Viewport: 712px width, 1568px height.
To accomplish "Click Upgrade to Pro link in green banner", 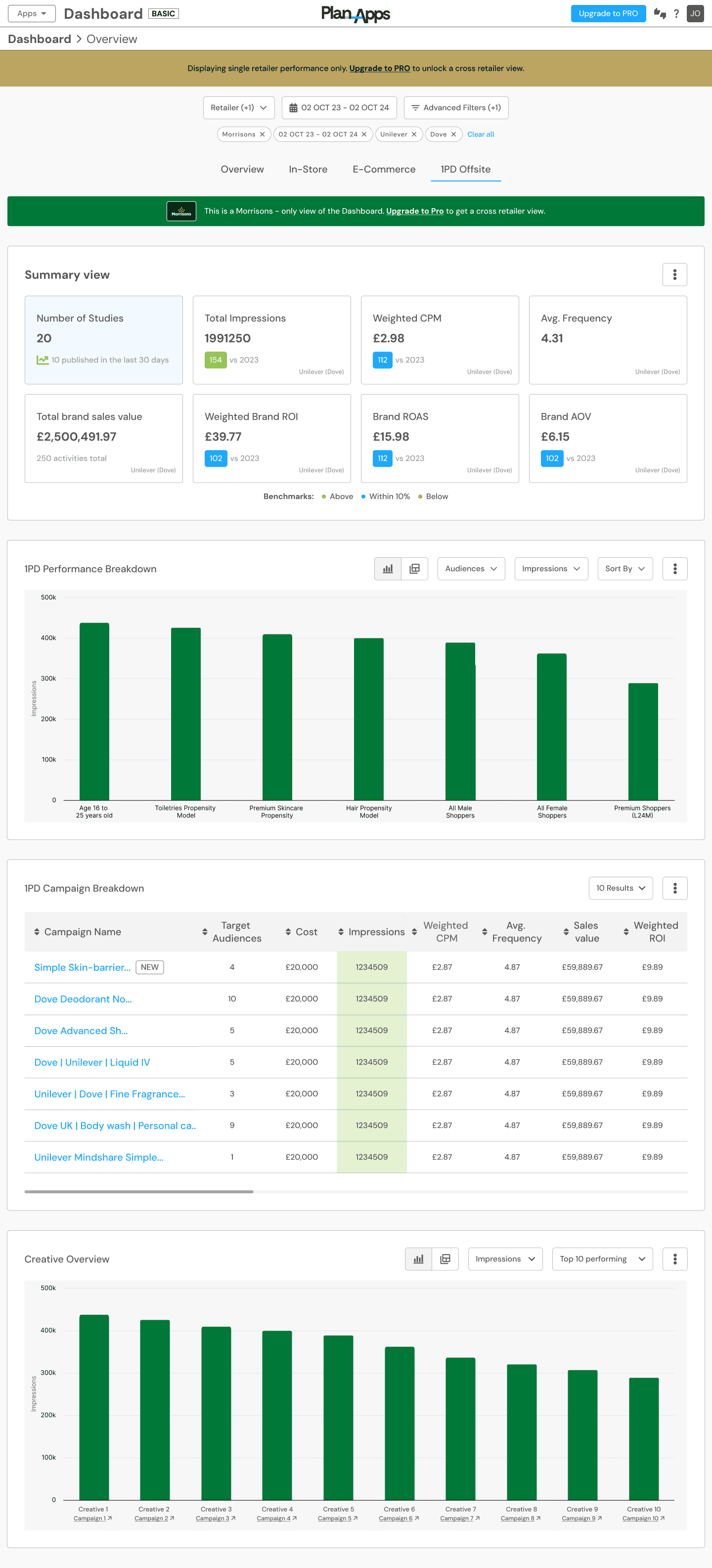I will click(414, 211).
